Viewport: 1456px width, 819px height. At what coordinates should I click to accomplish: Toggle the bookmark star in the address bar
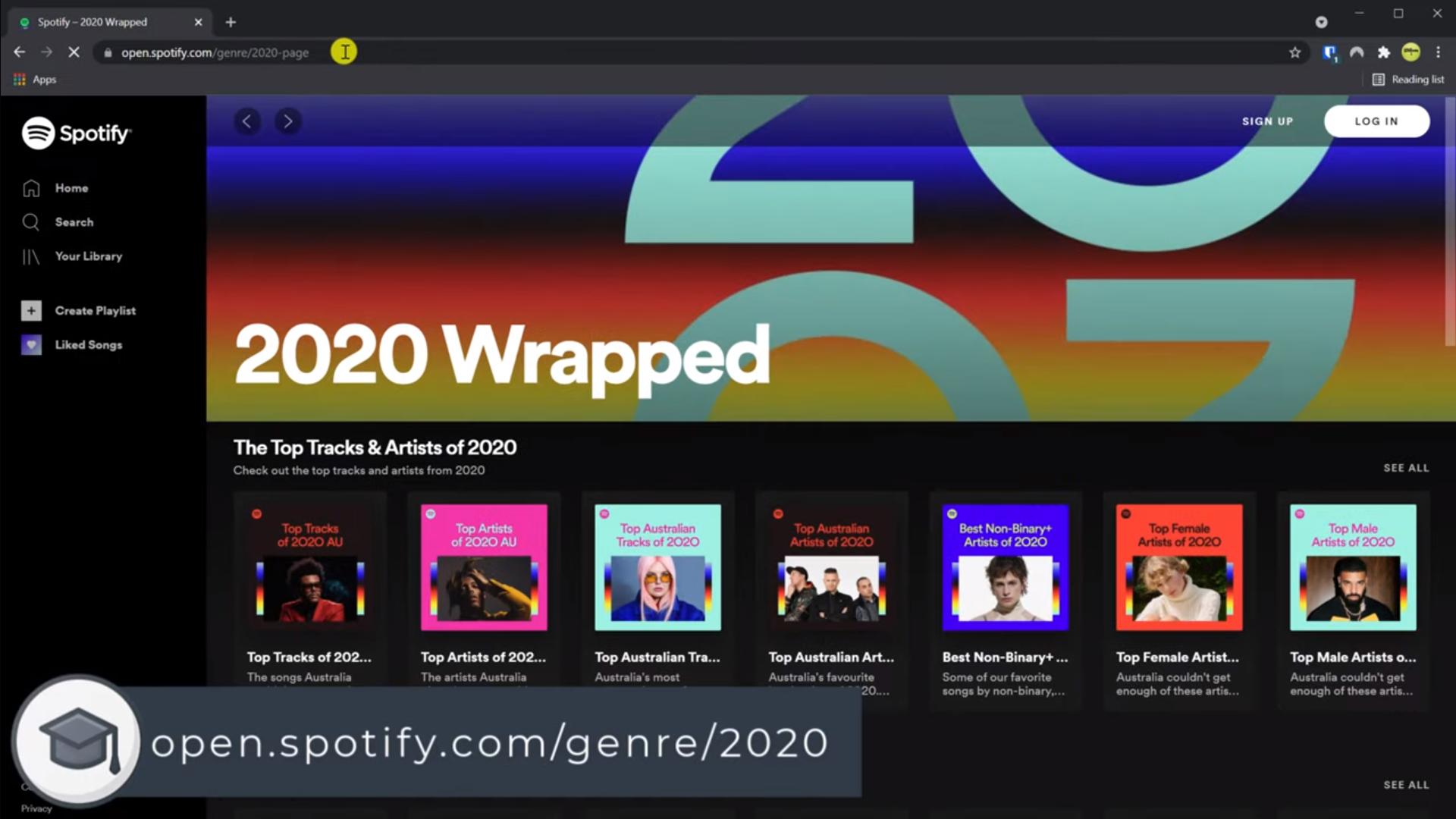[1295, 52]
